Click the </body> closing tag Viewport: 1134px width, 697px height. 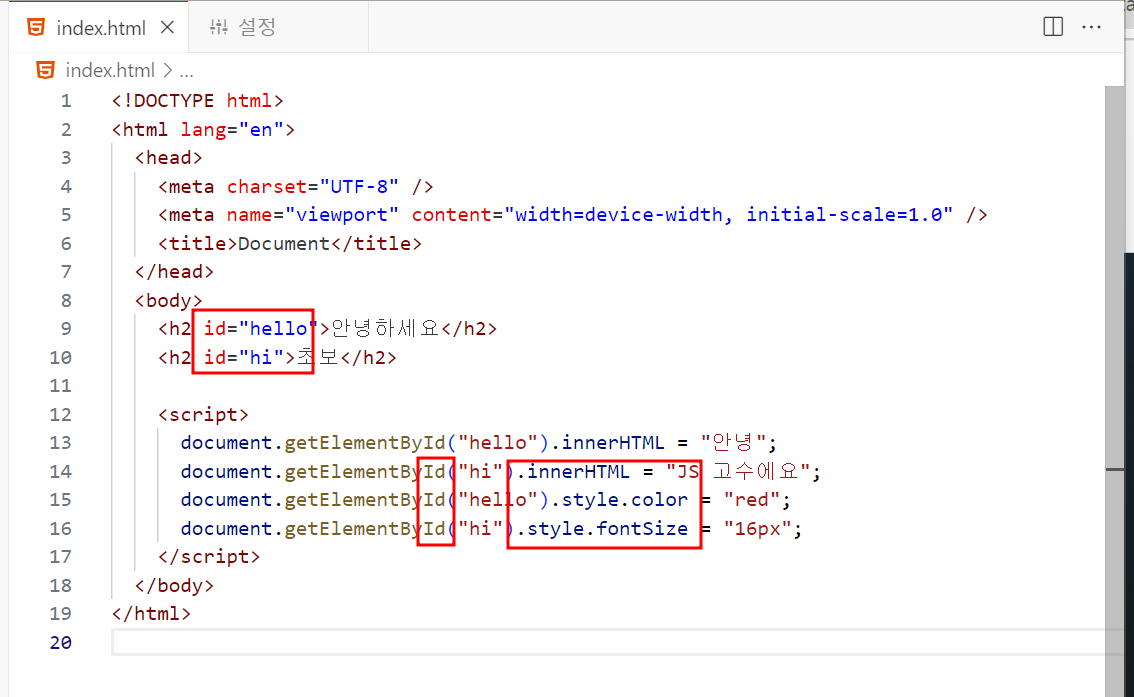coord(174,585)
